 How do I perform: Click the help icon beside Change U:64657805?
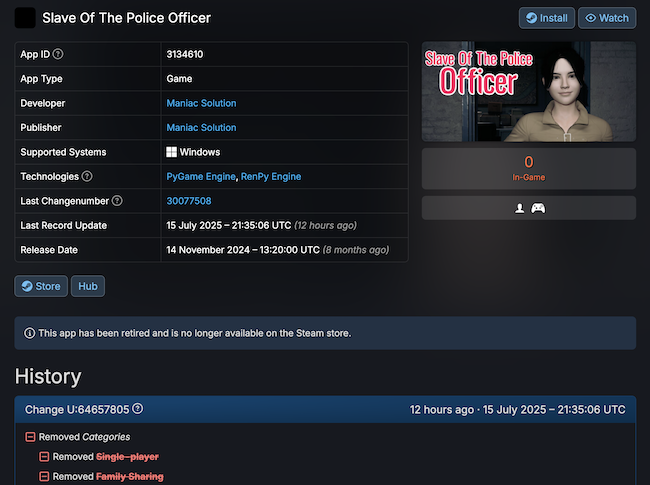[138, 409]
